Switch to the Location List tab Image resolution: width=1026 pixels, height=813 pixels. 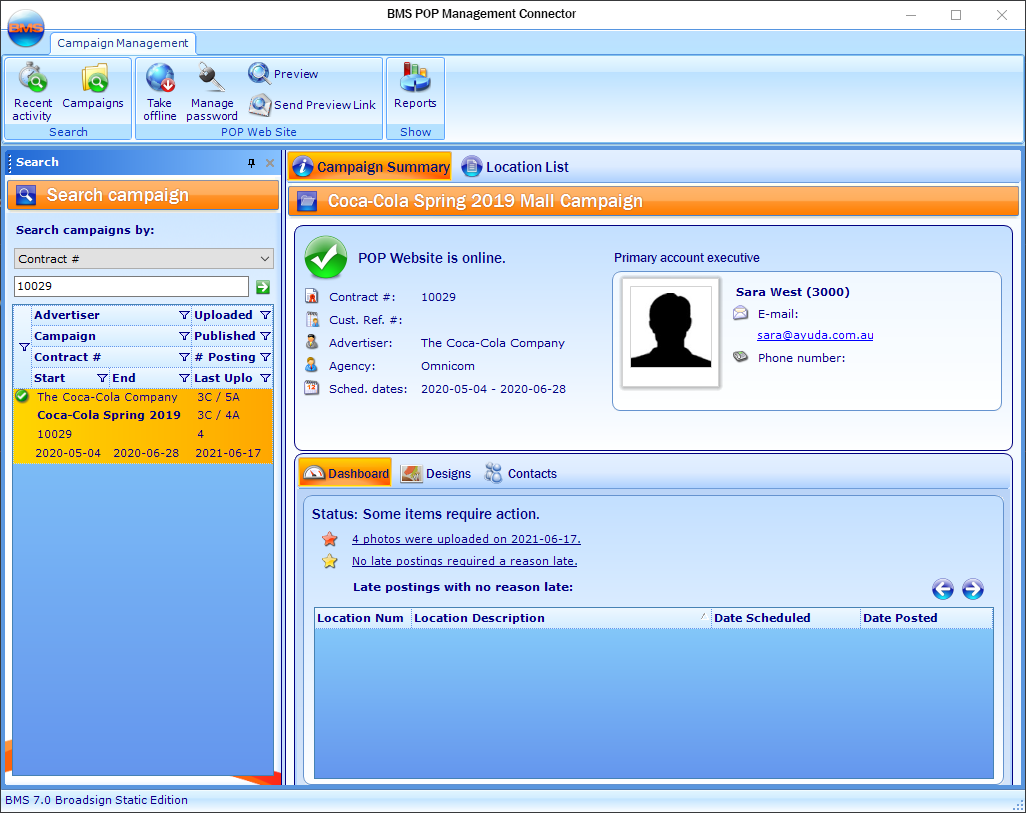point(515,167)
